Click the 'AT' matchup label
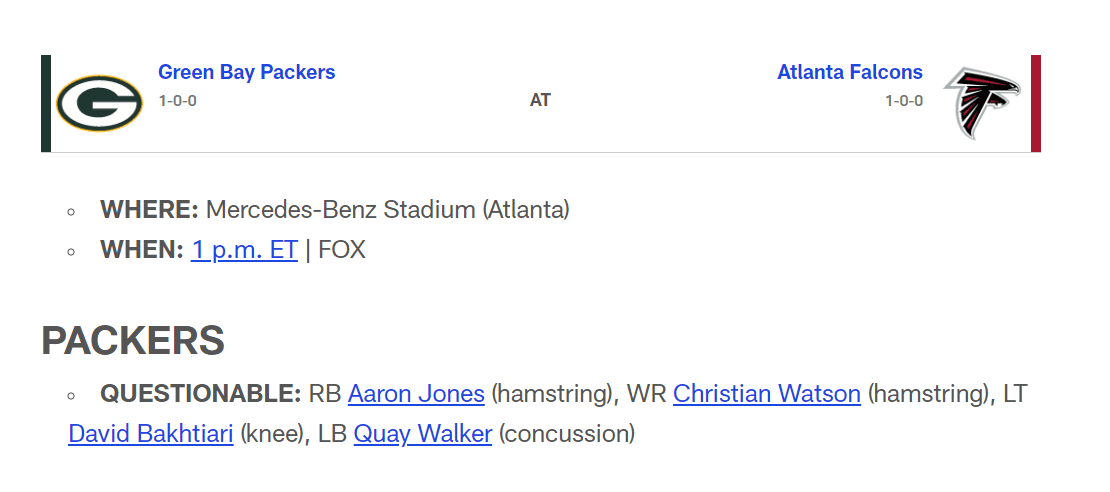Viewport: 1110px width, 492px height. click(x=540, y=101)
